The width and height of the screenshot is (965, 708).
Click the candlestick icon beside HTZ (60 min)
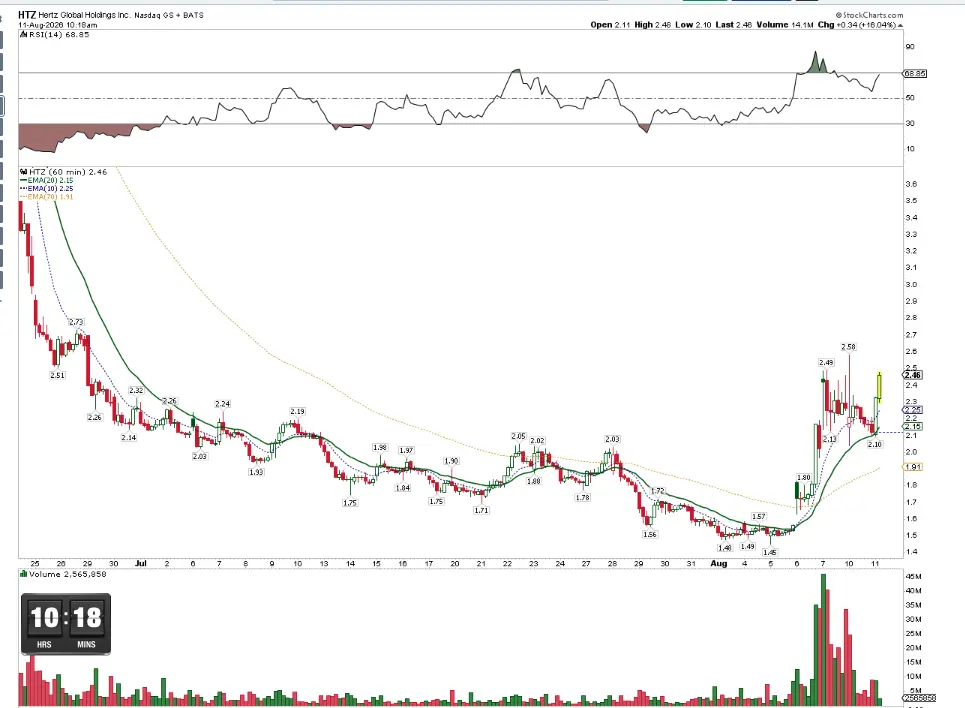click(x=23, y=172)
